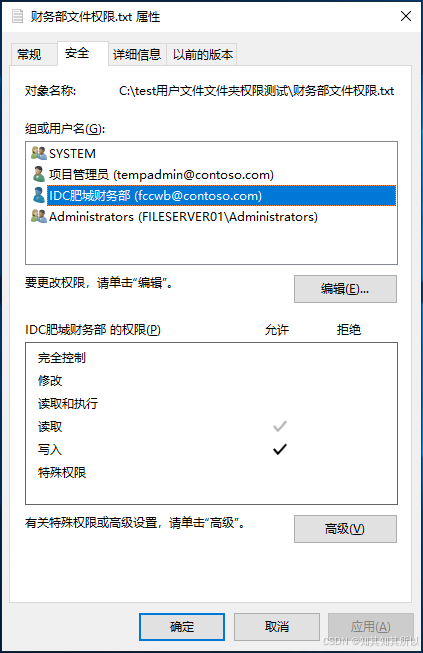Open the 详细信息 tab
Viewport: 423px width, 653px height.
(x=137, y=54)
